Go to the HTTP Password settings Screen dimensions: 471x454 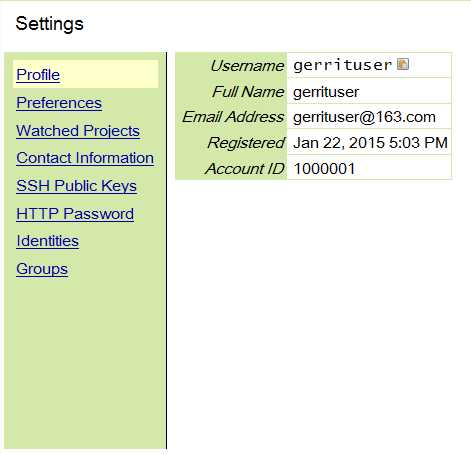(75, 214)
